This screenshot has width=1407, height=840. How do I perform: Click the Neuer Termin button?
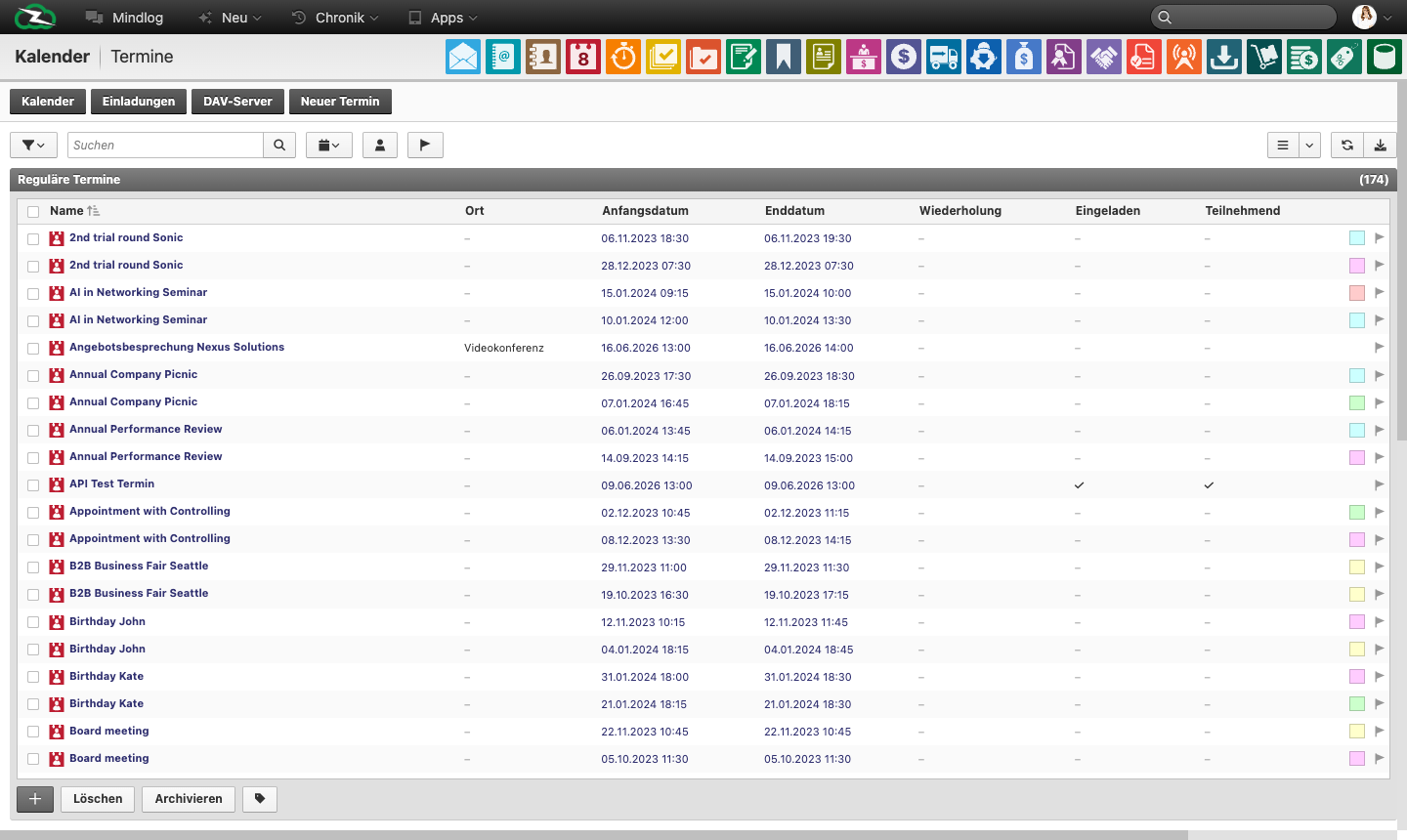340,102
